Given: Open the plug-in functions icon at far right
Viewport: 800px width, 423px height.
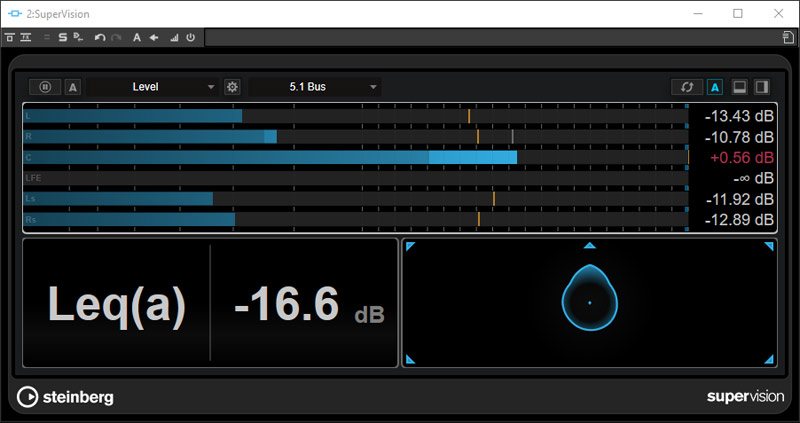Looking at the screenshot, I should coord(788,37).
